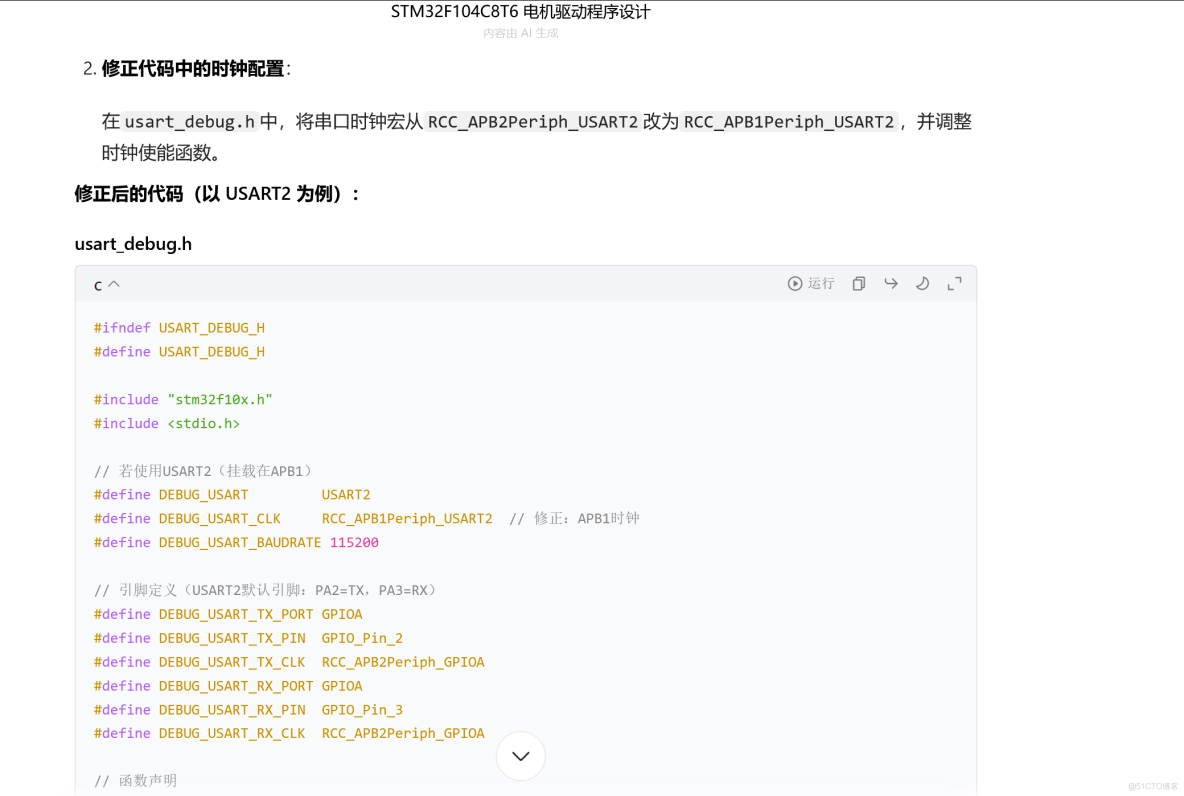Click the usart_debug.h file heading

pyautogui.click(x=133, y=243)
